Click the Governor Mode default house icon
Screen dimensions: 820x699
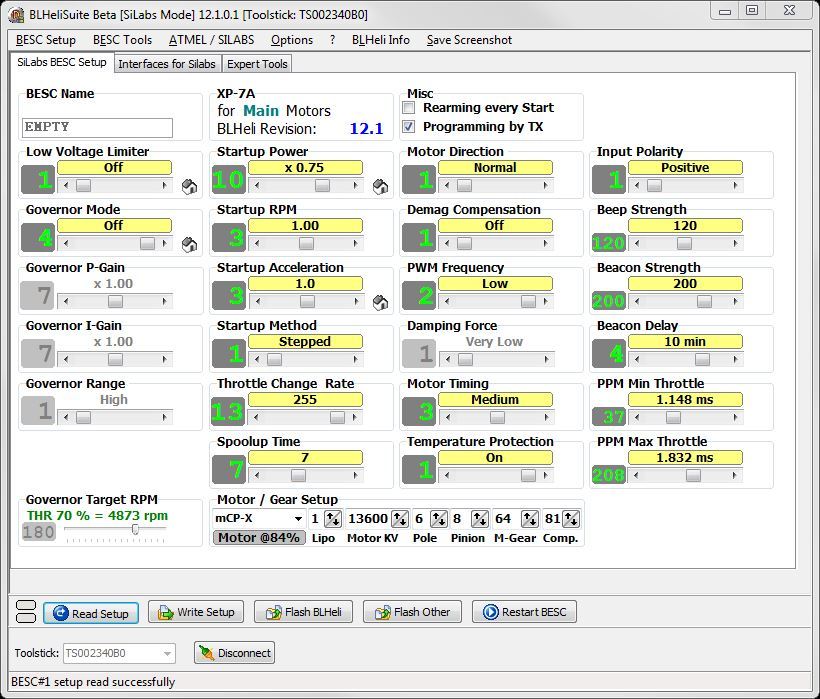pos(189,244)
